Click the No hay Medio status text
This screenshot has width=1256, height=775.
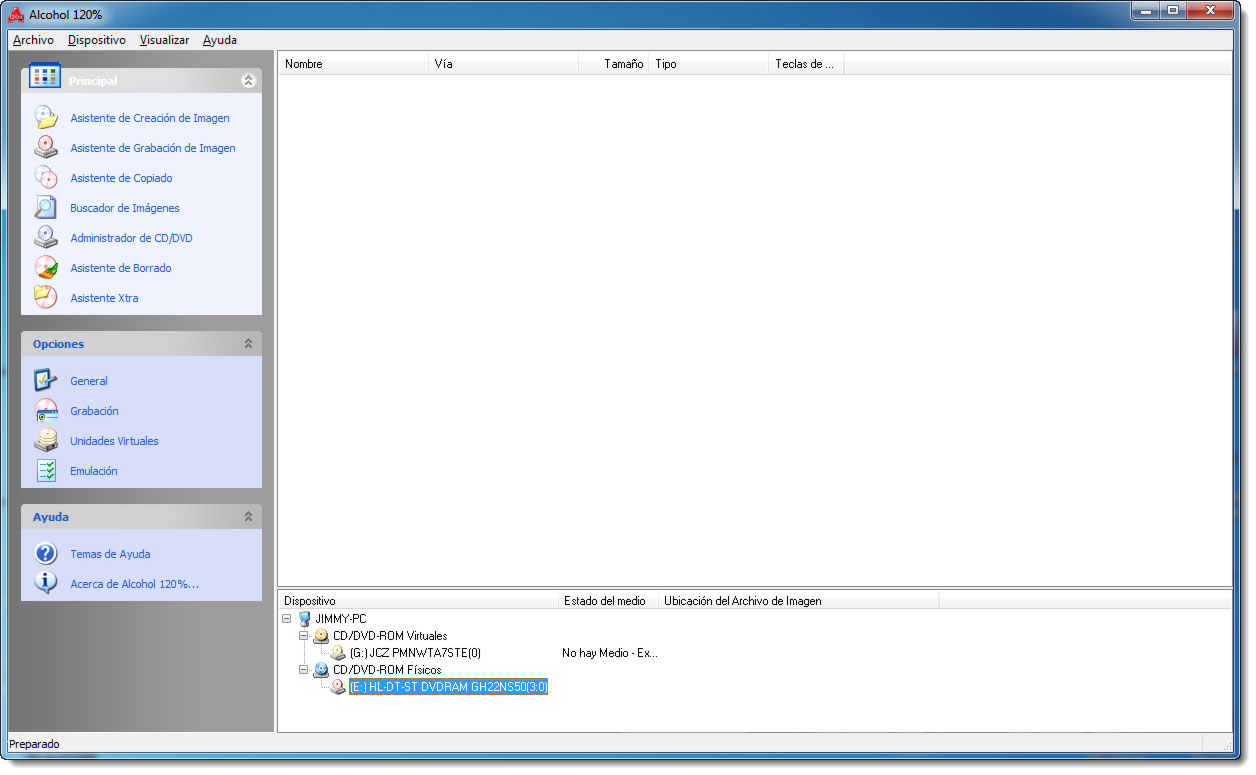tap(610, 653)
